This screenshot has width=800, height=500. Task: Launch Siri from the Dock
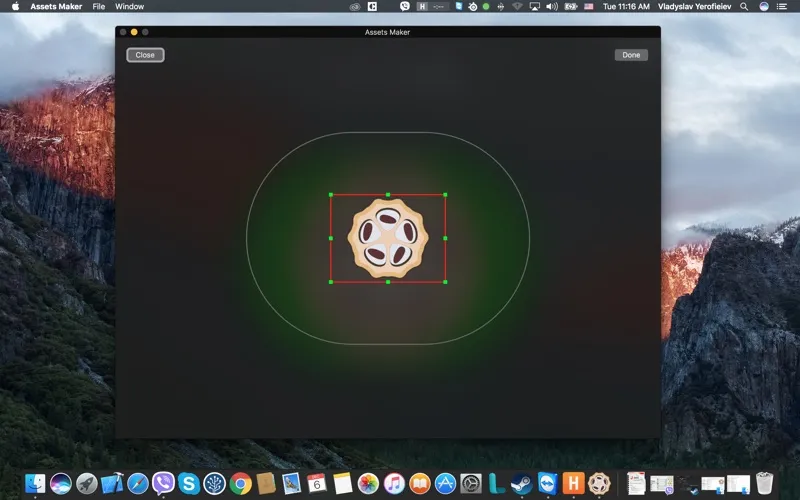[61, 484]
